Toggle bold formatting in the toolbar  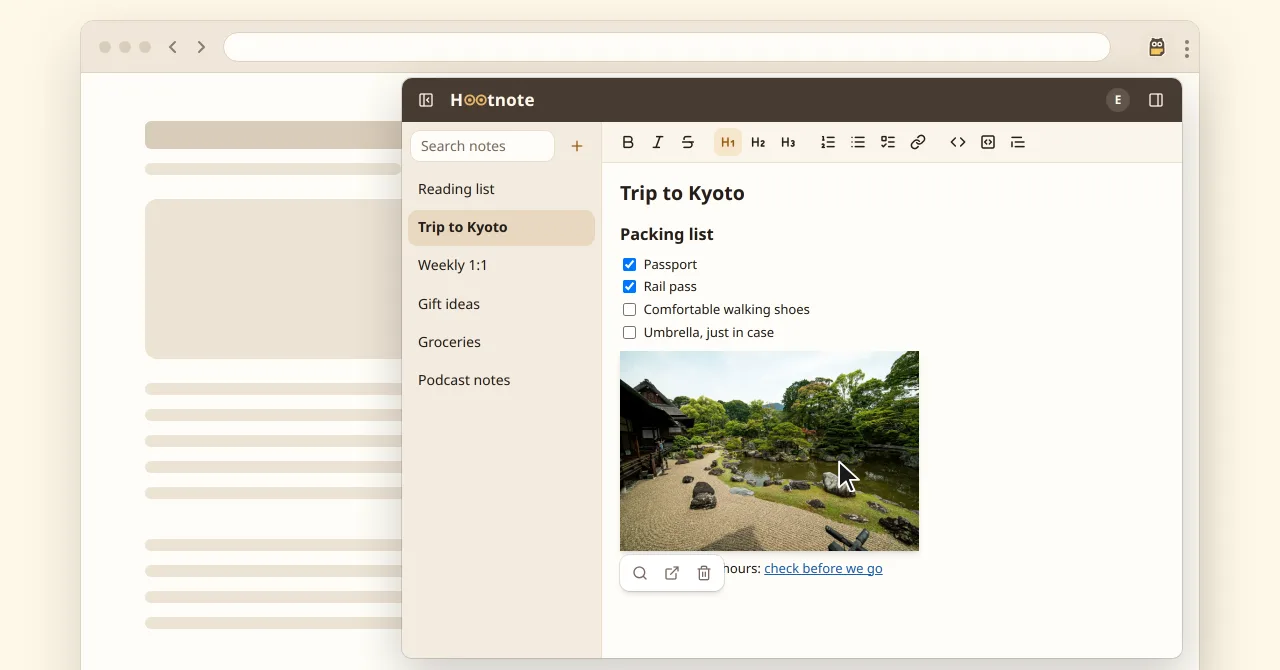point(628,143)
